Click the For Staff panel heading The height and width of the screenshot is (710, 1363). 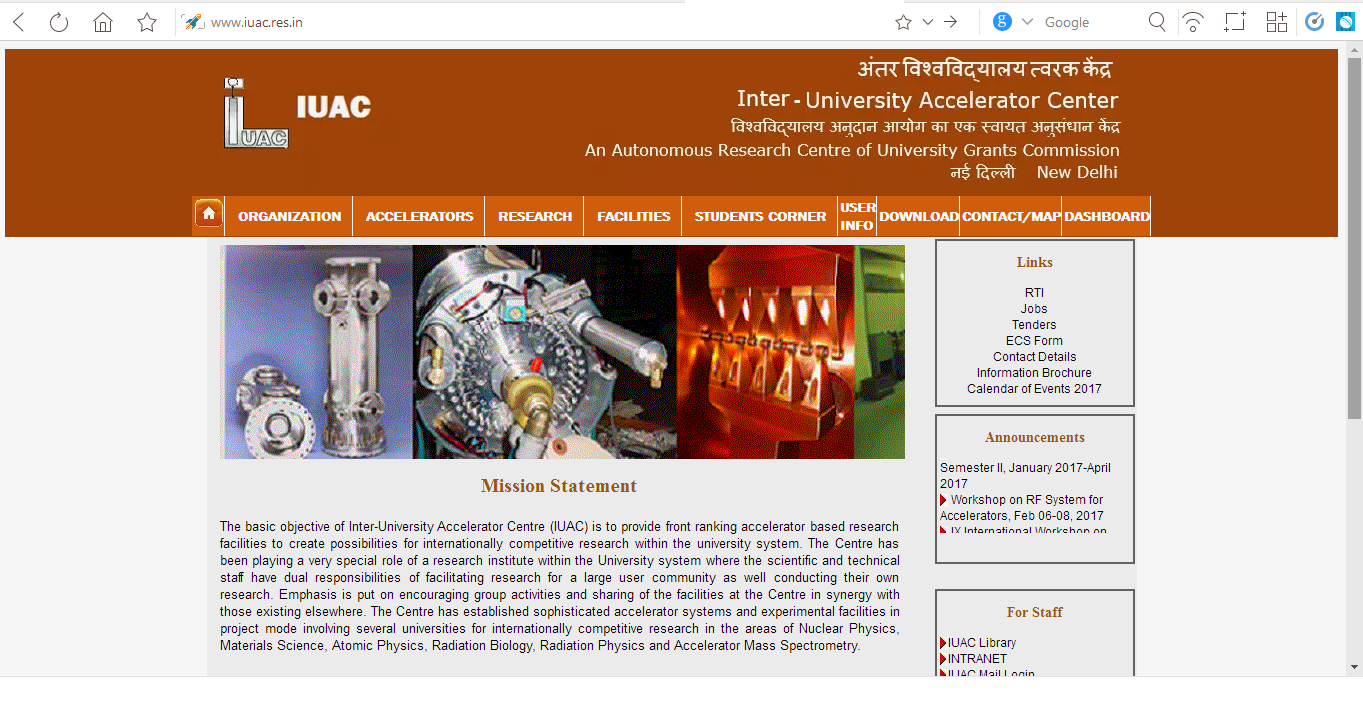point(1034,612)
